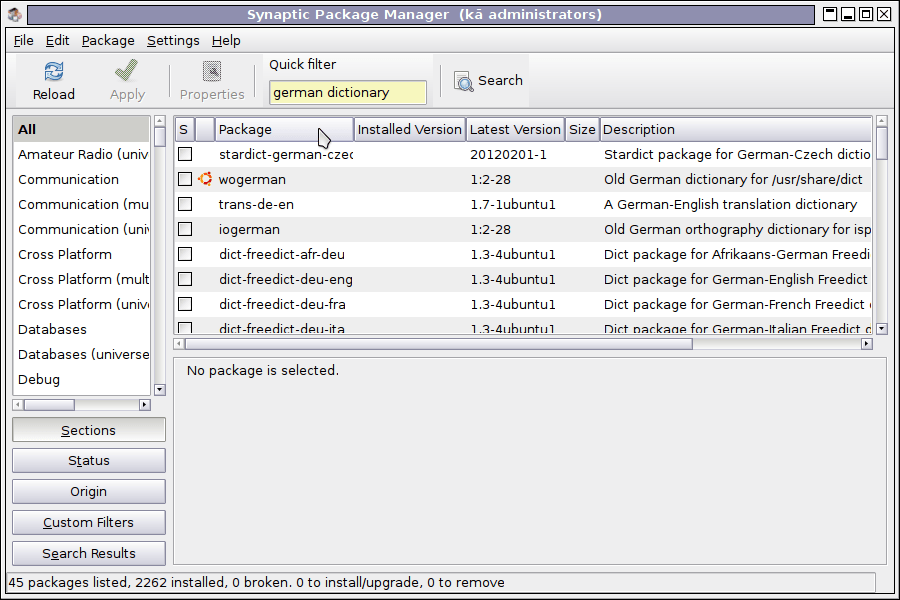Click the Description column header
Image resolution: width=900 pixels, height=600 pixels.
[735, 129]
